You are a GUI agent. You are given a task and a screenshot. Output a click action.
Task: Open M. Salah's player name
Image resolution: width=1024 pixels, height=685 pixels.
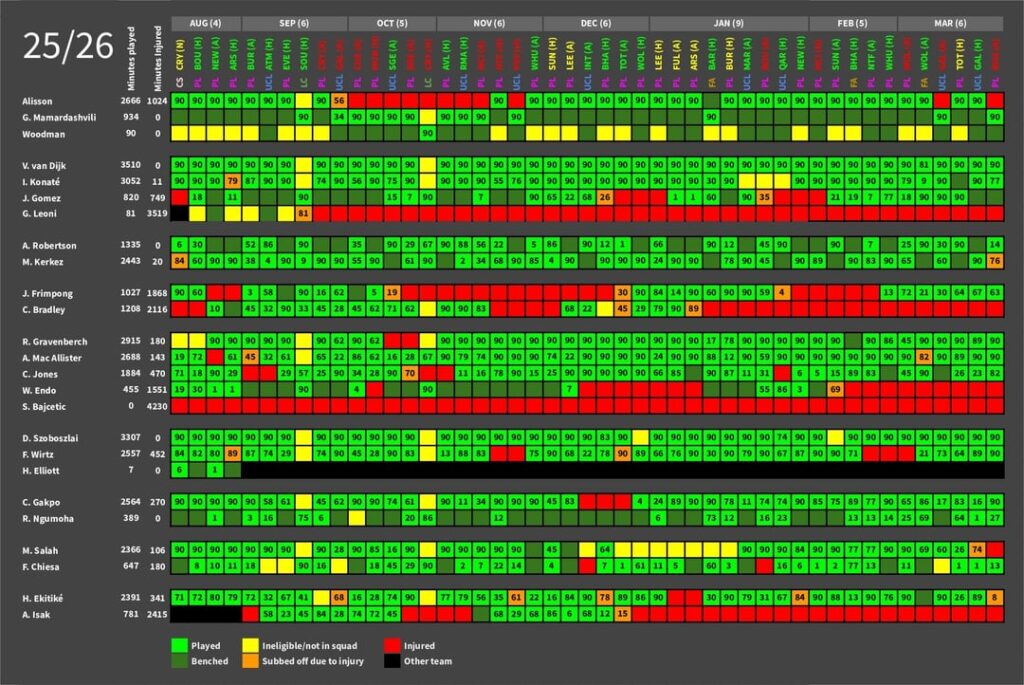point(42,550)
